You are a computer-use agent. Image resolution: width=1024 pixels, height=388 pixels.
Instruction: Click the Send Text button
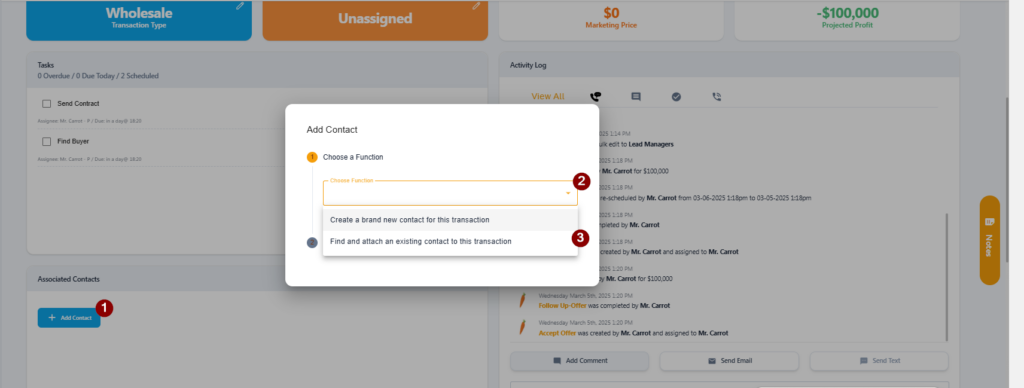tap(879, 361)
